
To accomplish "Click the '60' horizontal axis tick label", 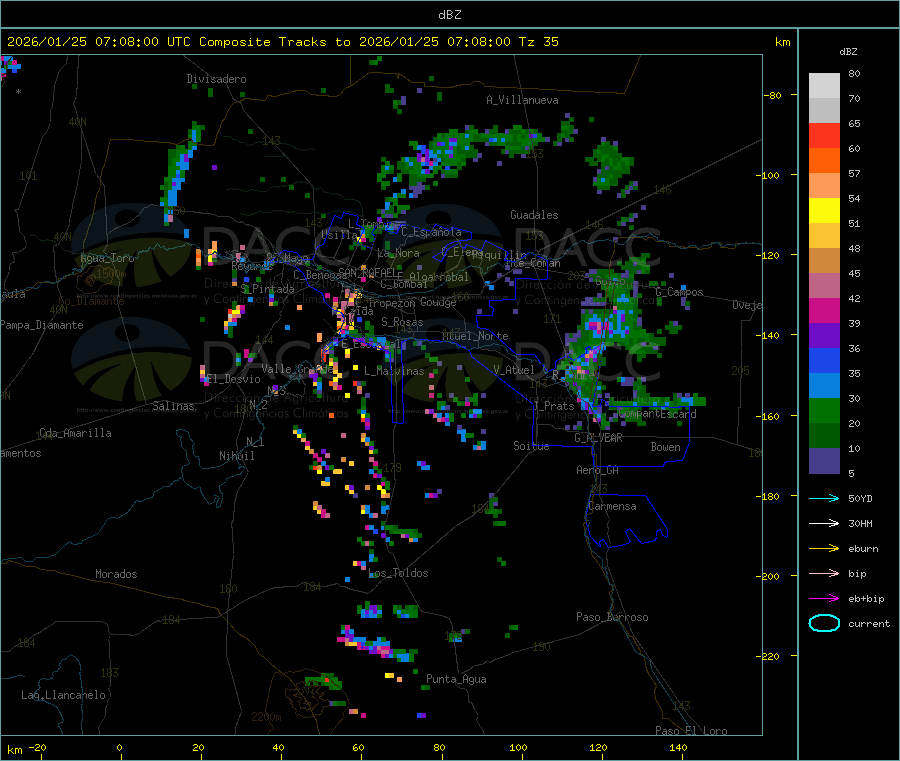I will click(358, 747).
